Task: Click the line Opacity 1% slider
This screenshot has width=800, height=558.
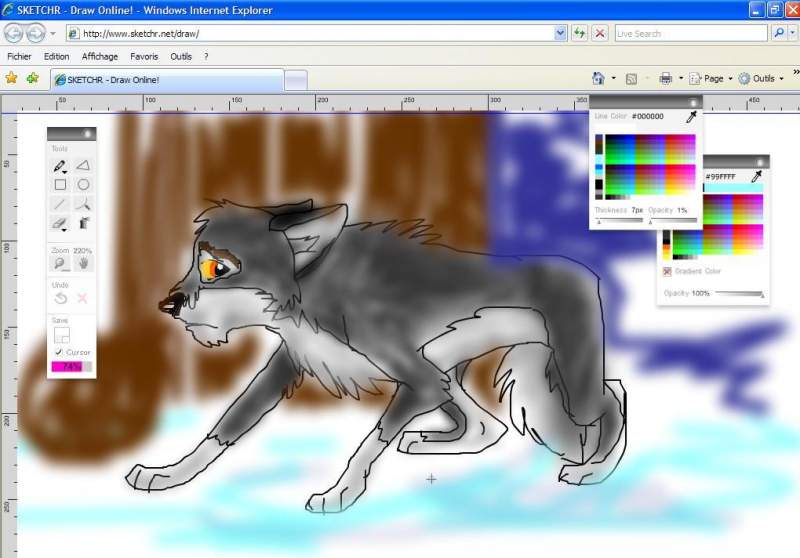Action: [x=672, y=221]
